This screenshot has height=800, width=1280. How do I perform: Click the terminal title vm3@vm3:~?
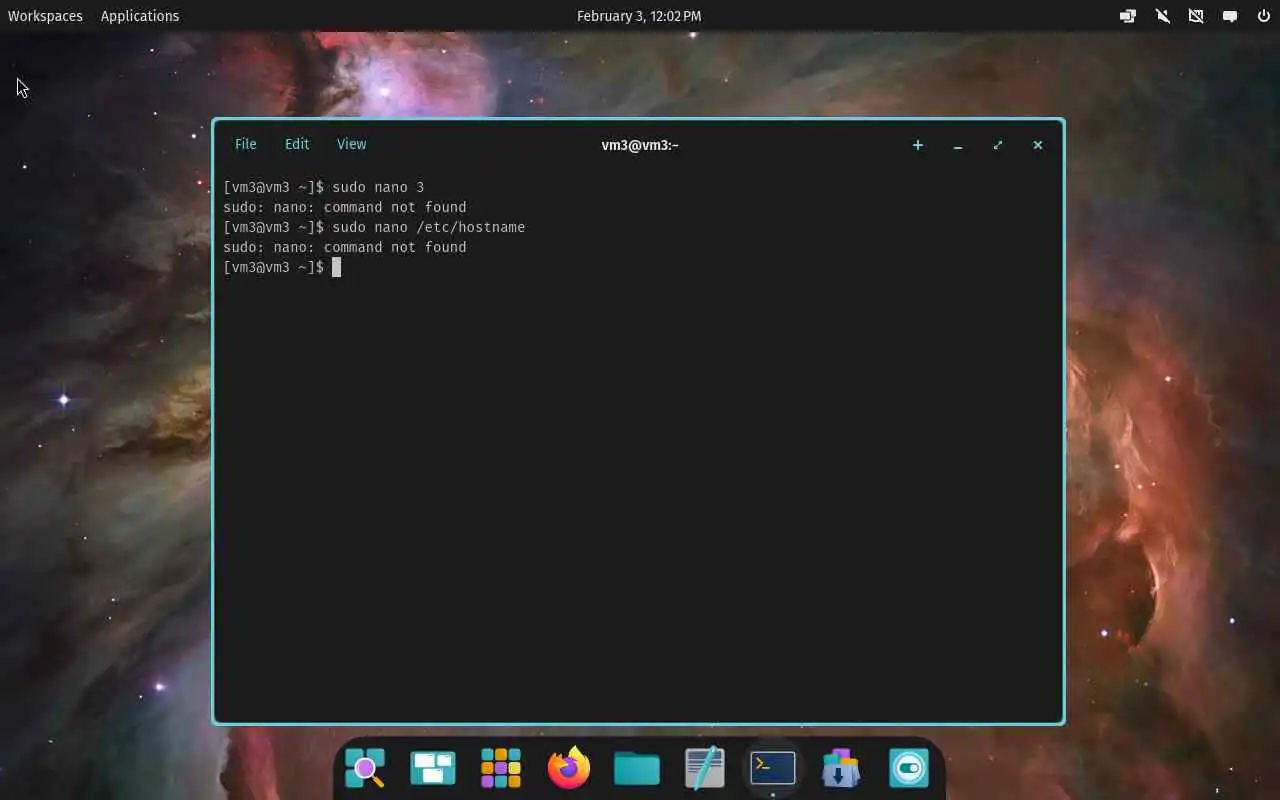point(640,145)
